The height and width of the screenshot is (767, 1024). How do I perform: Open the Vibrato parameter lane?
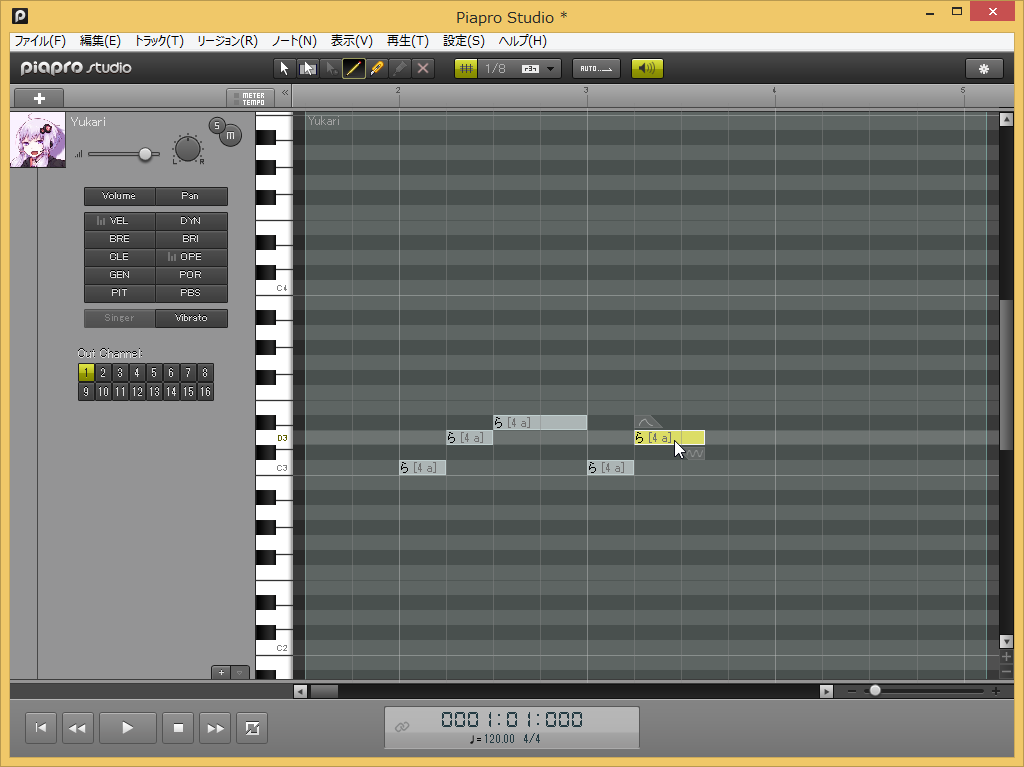[191, 318]
